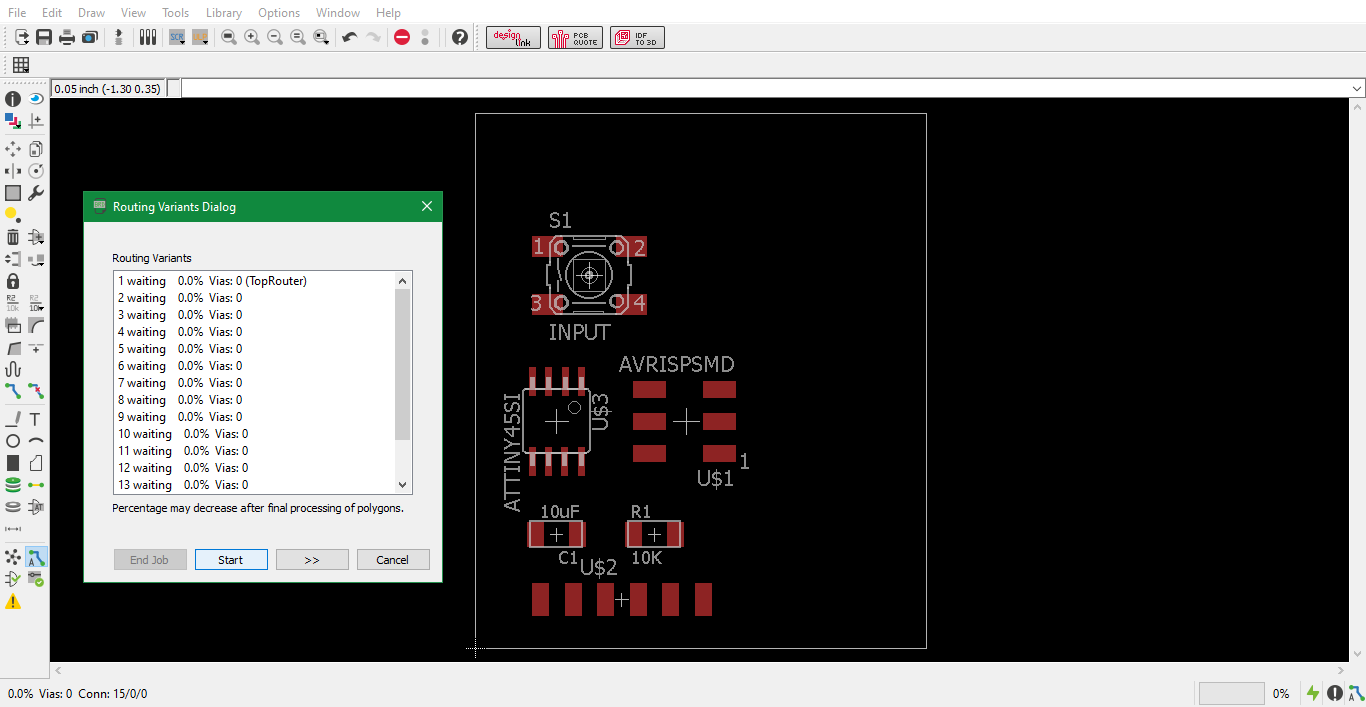Select the Name tool
The width and height of the screenshot is (1366, 707).
click(x=13, y=303)
